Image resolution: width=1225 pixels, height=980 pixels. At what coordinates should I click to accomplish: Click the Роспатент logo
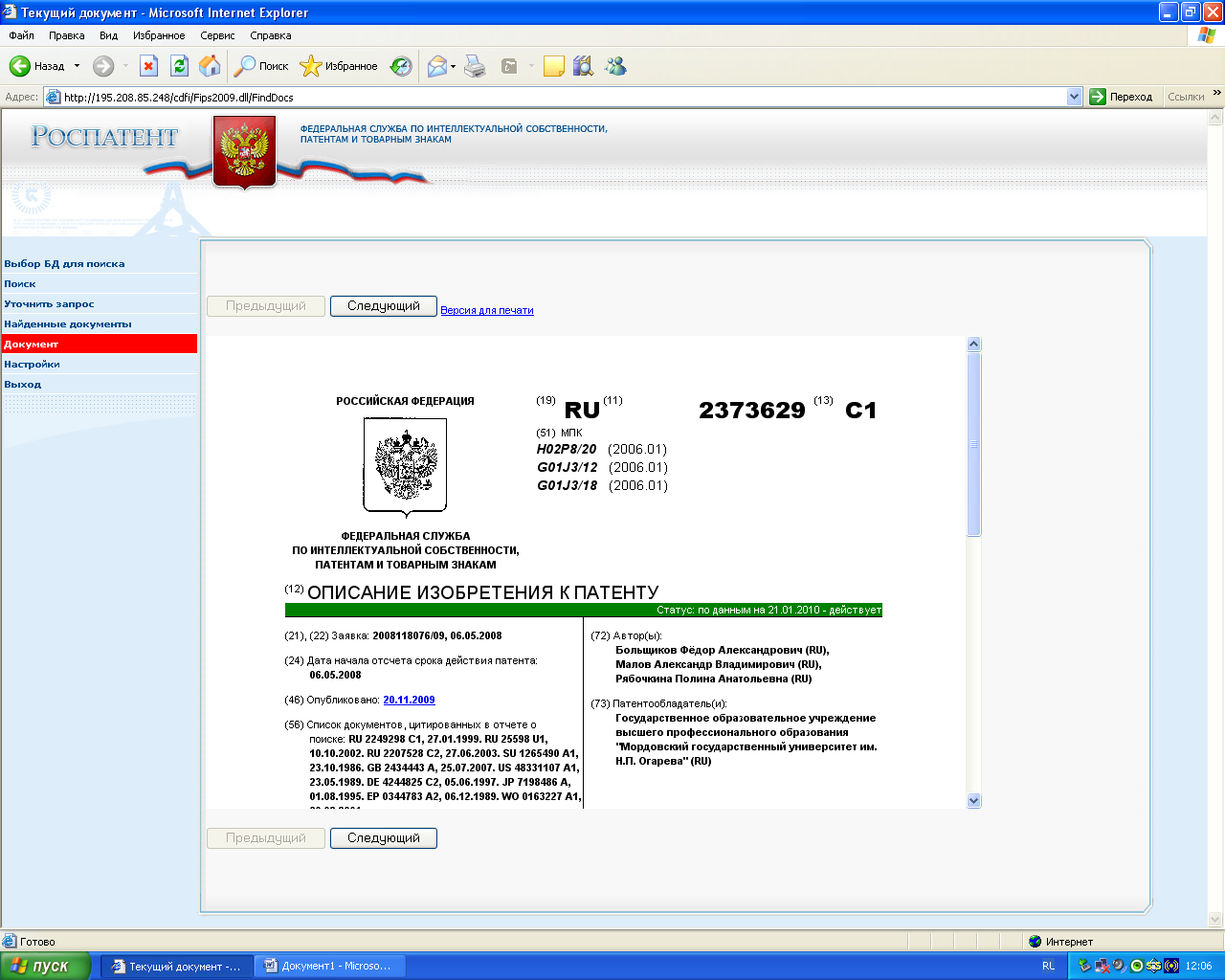104,137
